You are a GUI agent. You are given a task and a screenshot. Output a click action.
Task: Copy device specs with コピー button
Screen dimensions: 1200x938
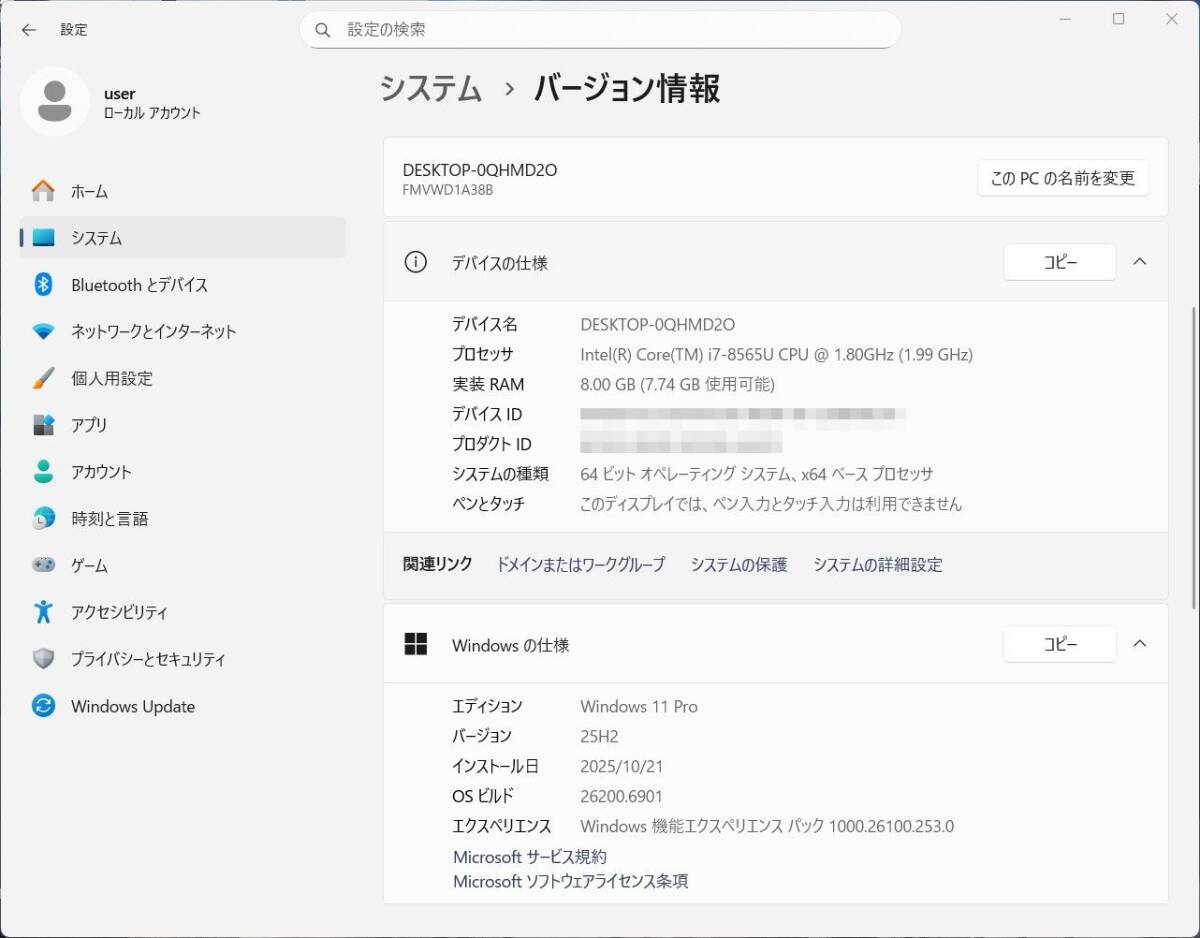[1059, 262]
